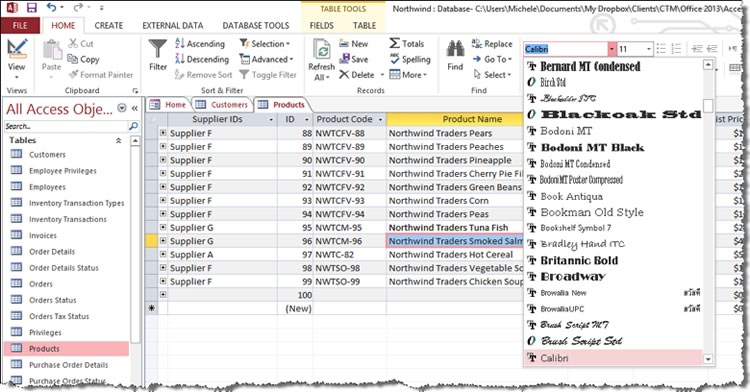The height and width of the screenshot is (392, 750).
Task: Switch to the DATABASE TOOLS tab
Action: coord(256,25)
